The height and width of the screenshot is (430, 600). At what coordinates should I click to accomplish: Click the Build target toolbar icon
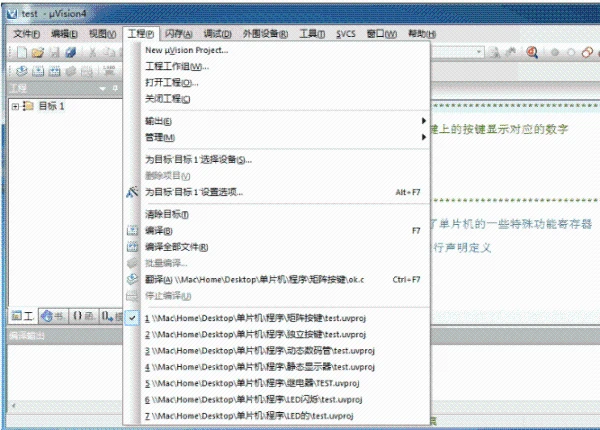(x=38, y=71)
